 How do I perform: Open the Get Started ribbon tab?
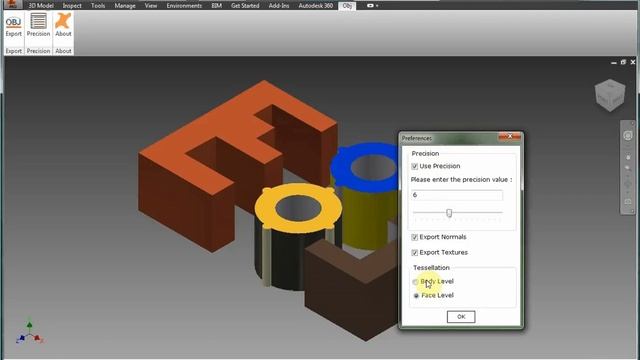(245, 6)
